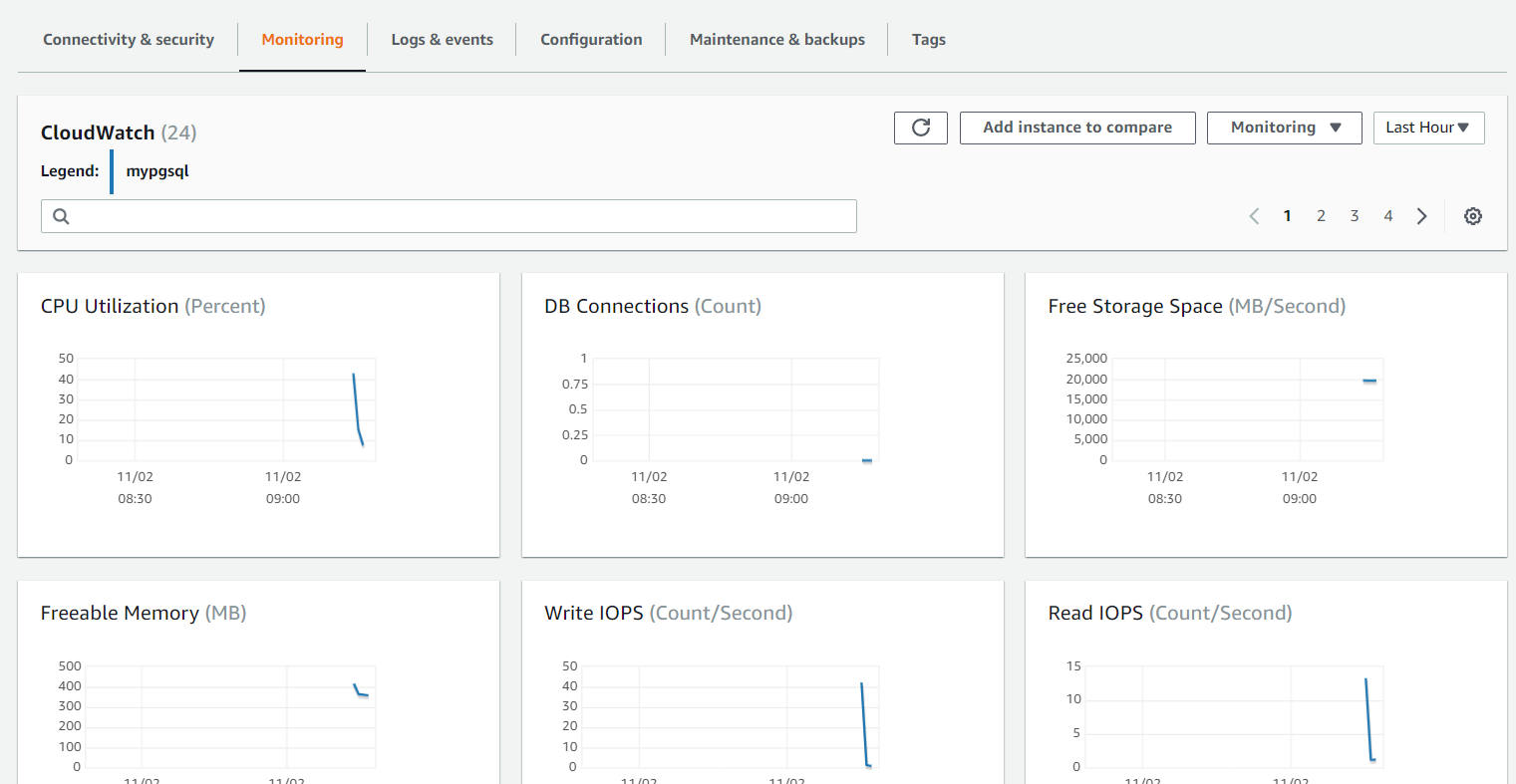Viewport: 1516px width, 784px height.
Task: Go to the previous metrics page arrow
Action: 1254,216
